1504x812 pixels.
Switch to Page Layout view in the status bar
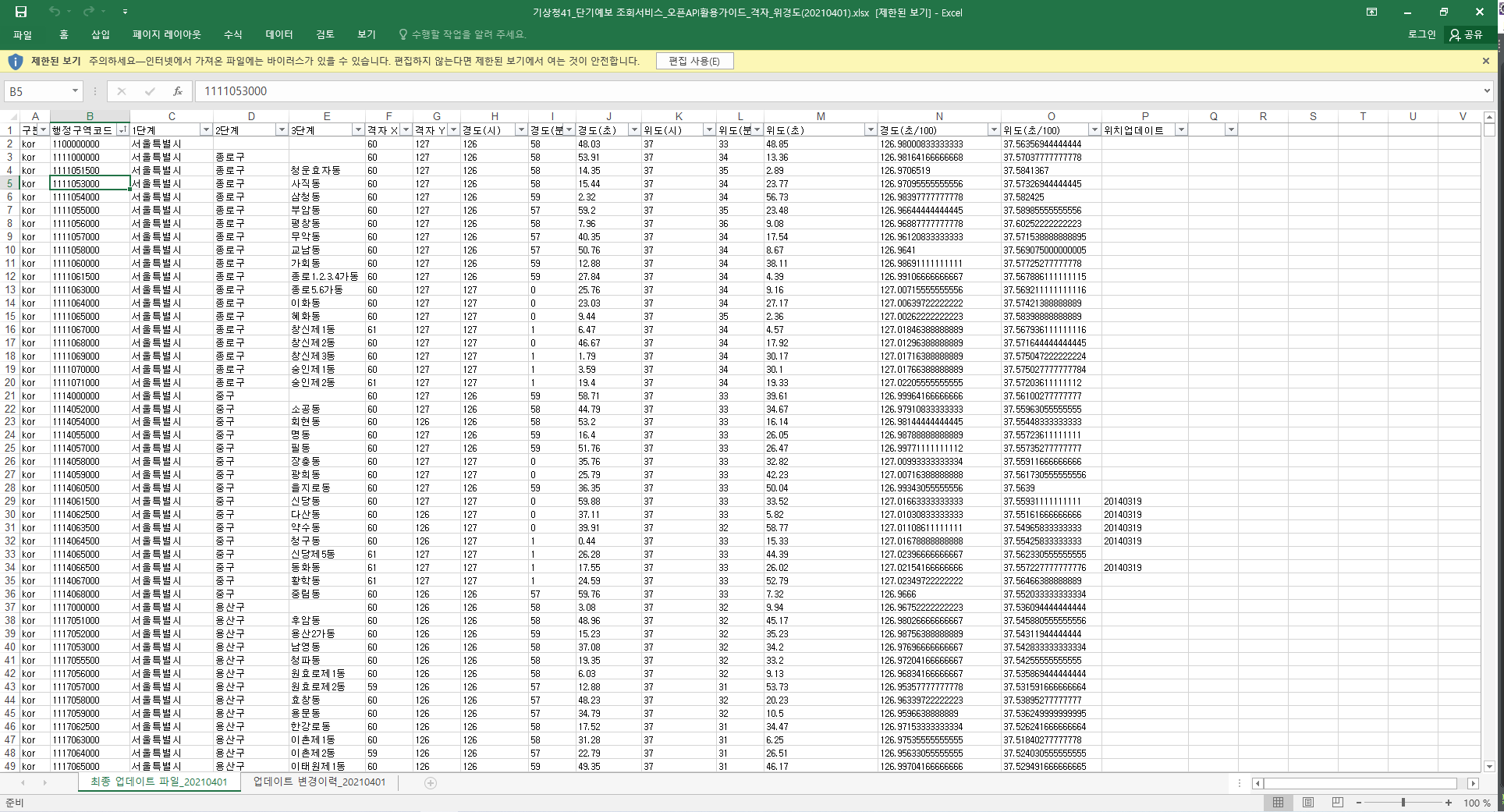1308,803
